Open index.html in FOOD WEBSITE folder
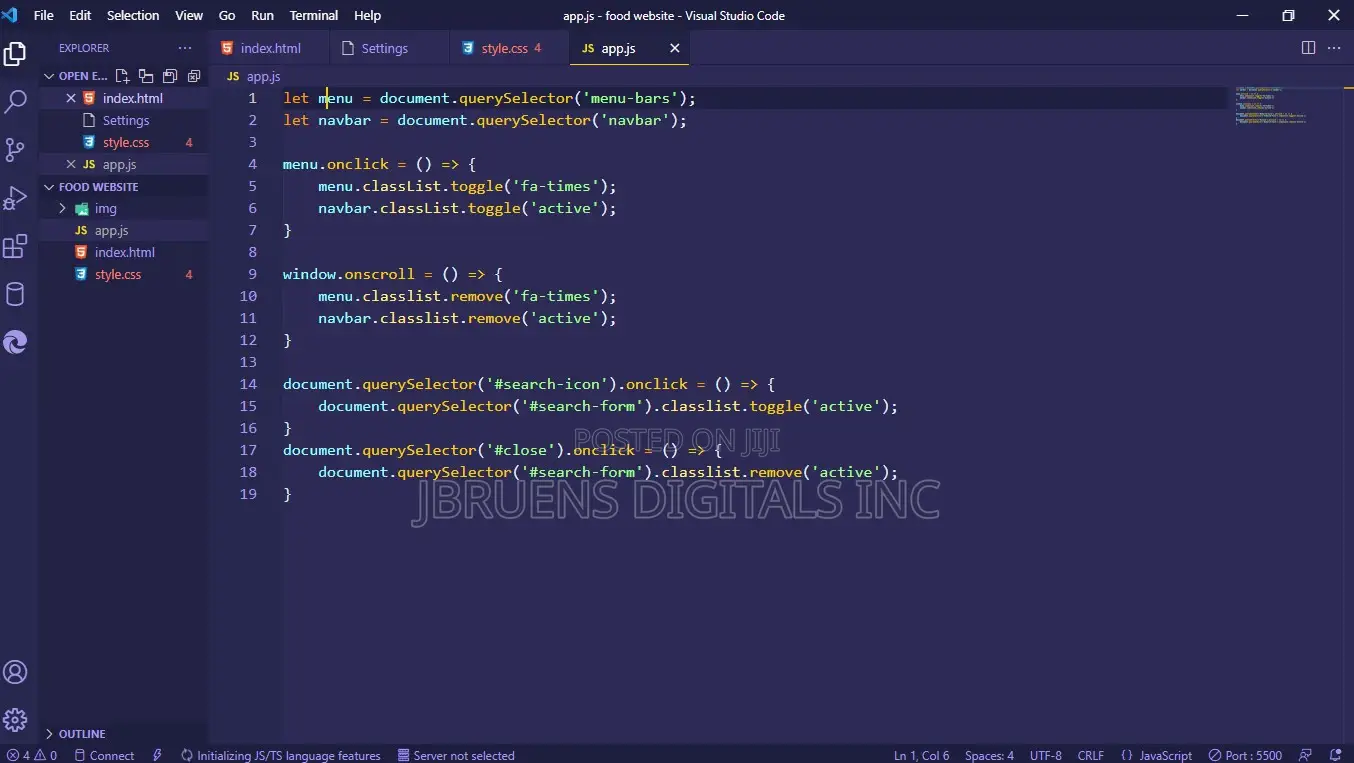 tap(124, 252)
